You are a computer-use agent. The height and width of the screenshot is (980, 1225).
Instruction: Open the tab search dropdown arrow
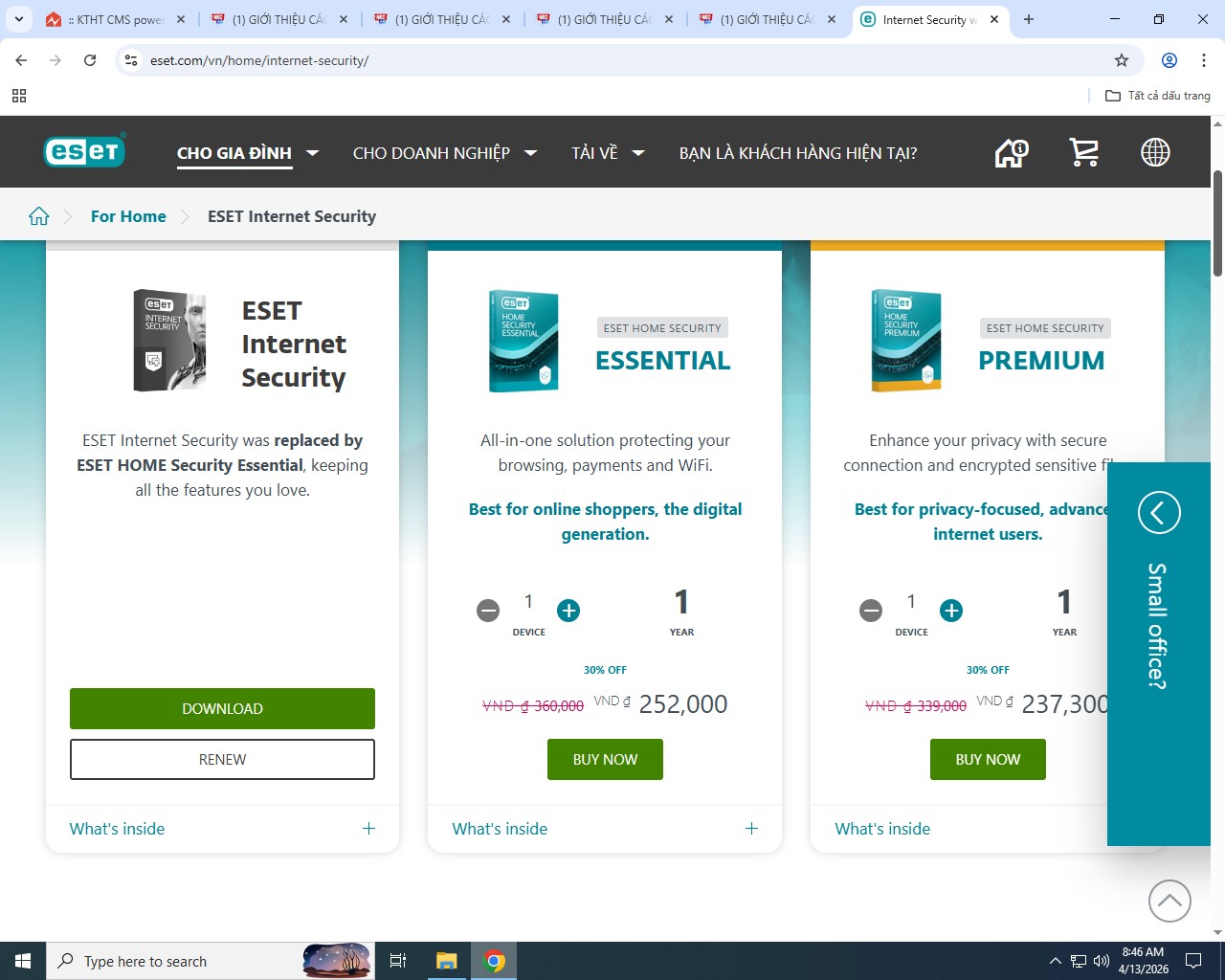pyautogui.click(x=19, y=19)
